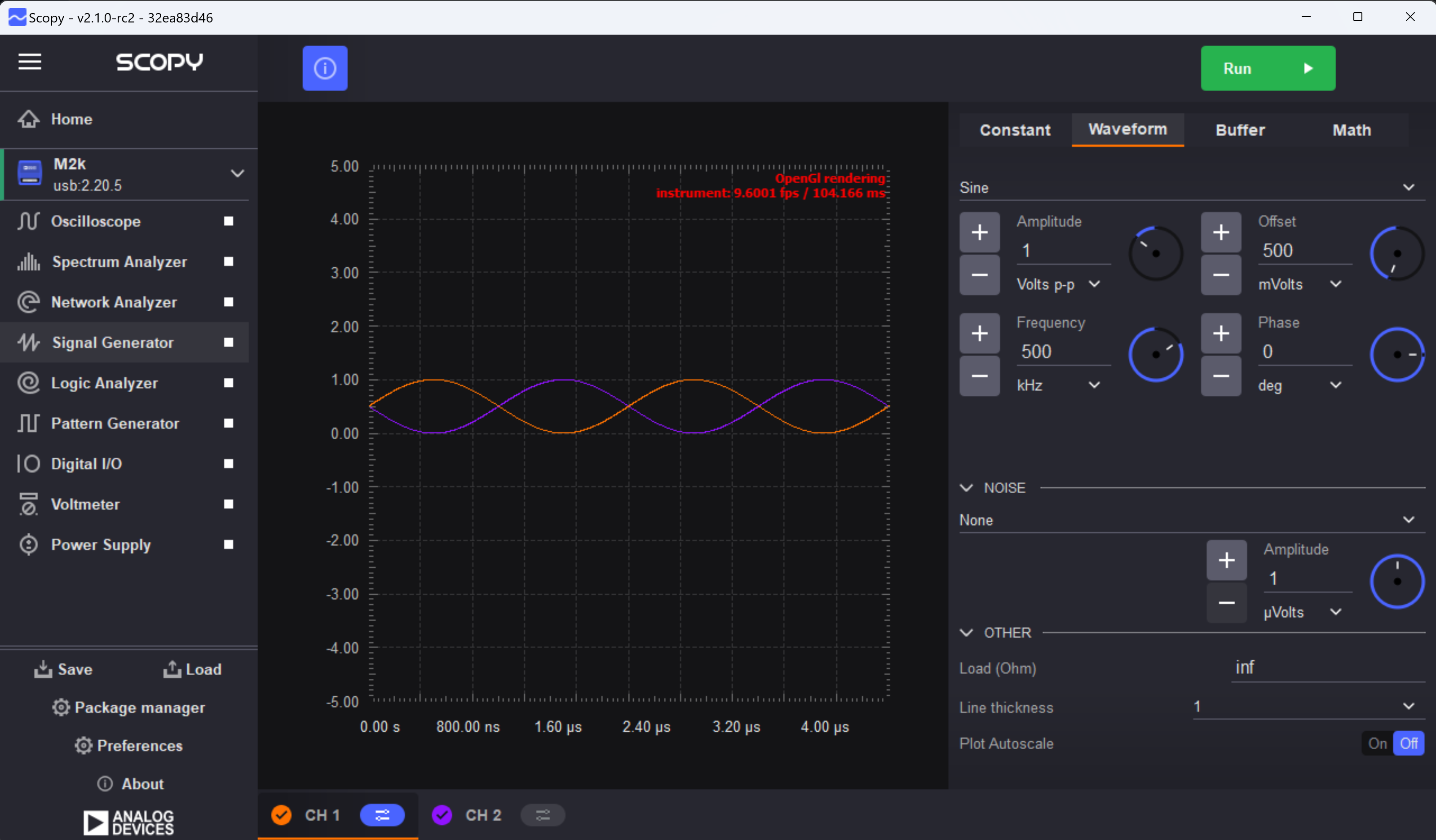Viewport: 1436px width, 840px height.
Task: Open the About page
Action: click(131, 783)
